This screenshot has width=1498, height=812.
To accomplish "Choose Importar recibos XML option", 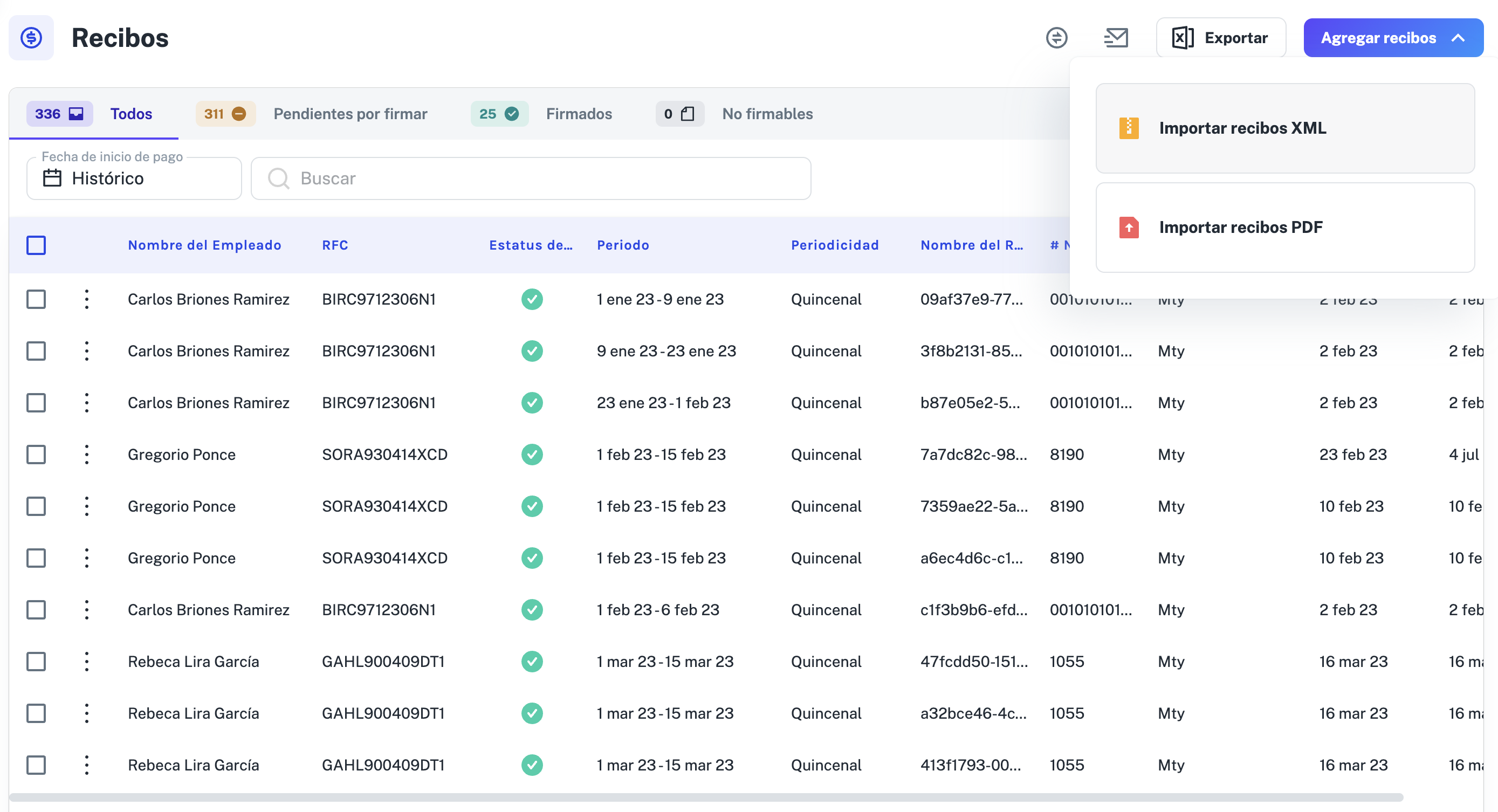I will click(x=1285, y=128).
